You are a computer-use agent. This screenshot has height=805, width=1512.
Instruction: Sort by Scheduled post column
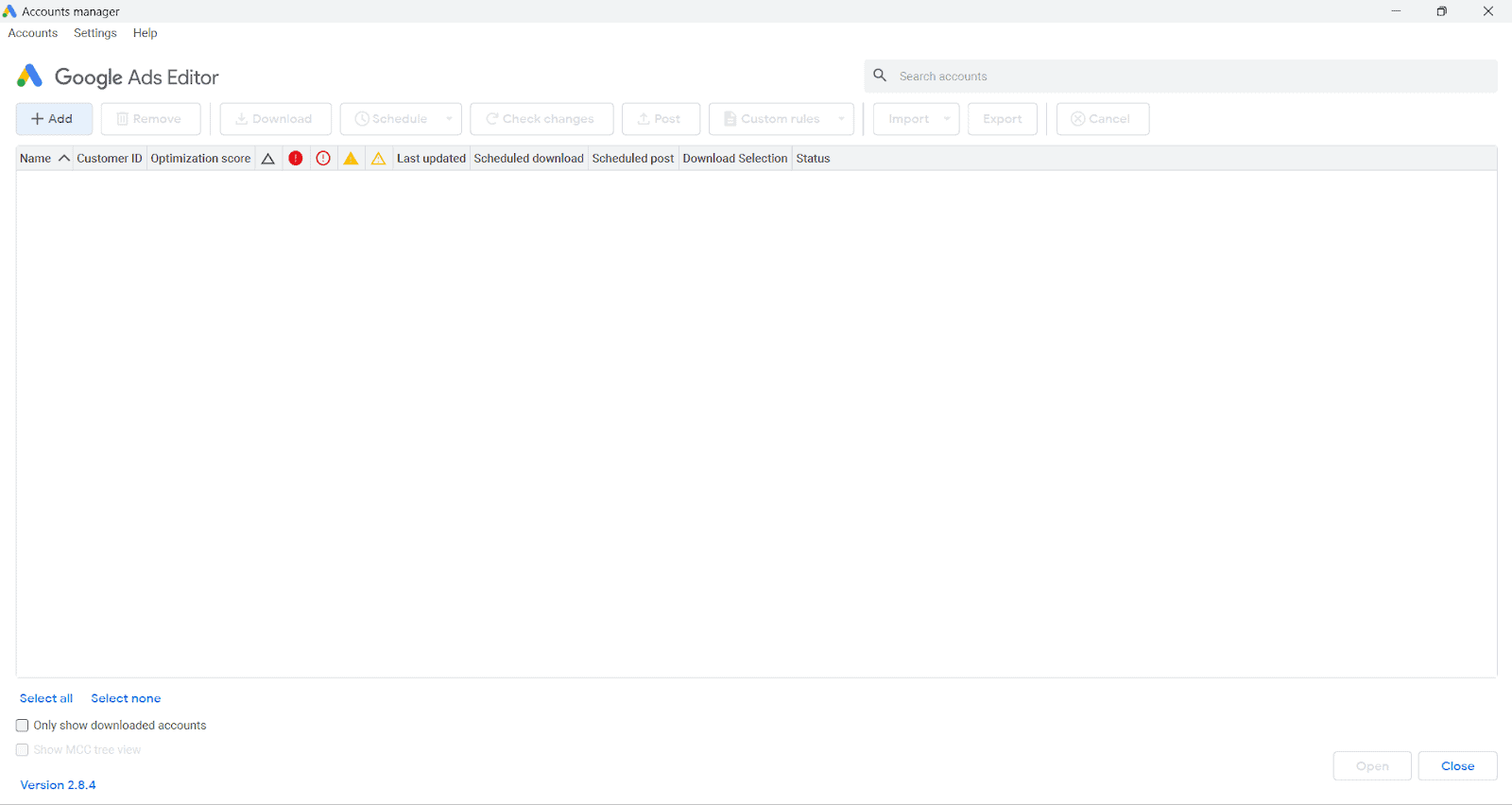click(x=633, y=159)
